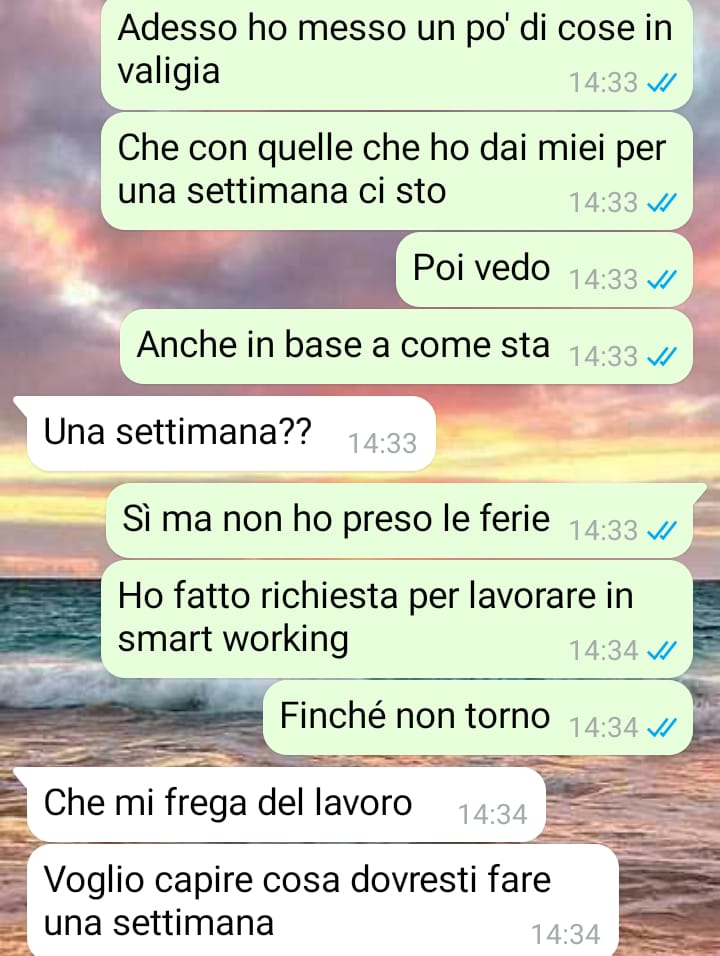Select the 'Voglio capire cosa dovresti fare' message
This screenshot has height=956, width=720.
point(323,900)
